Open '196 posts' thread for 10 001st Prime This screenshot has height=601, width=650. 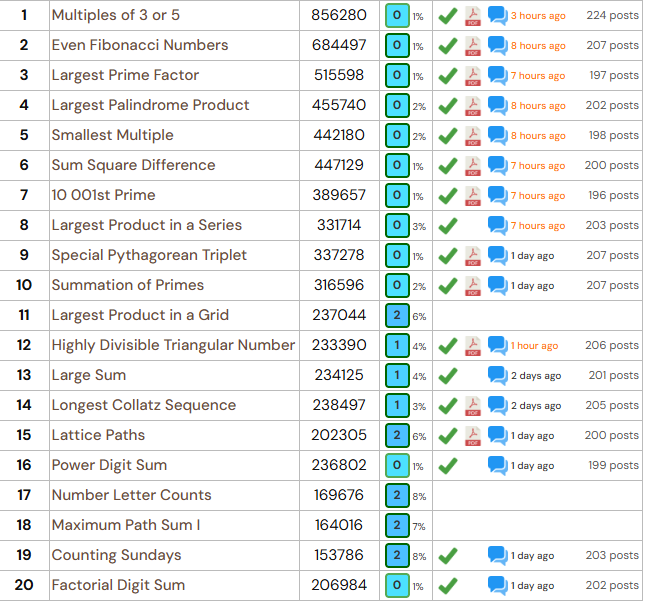(x=614, y=196)
